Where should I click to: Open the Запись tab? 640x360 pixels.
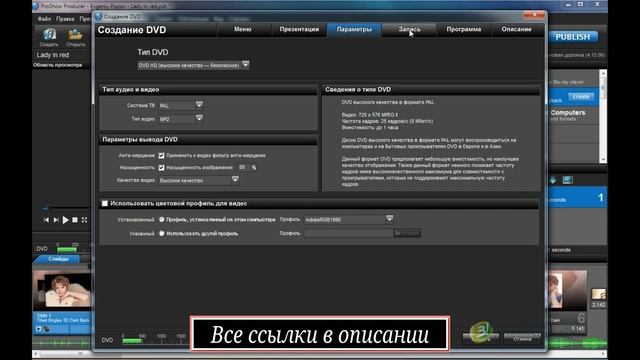tap(409, 29)
